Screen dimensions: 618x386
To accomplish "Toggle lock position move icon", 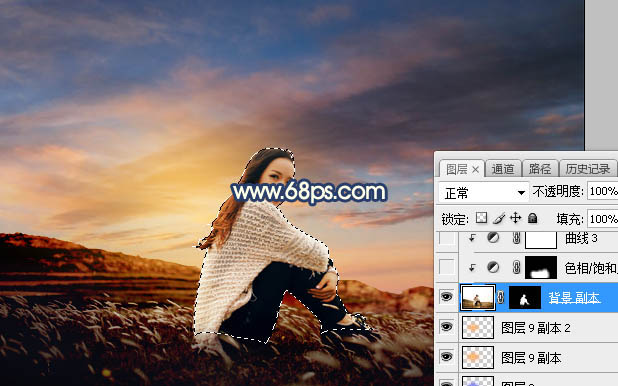I will click(x=516, y=218).
